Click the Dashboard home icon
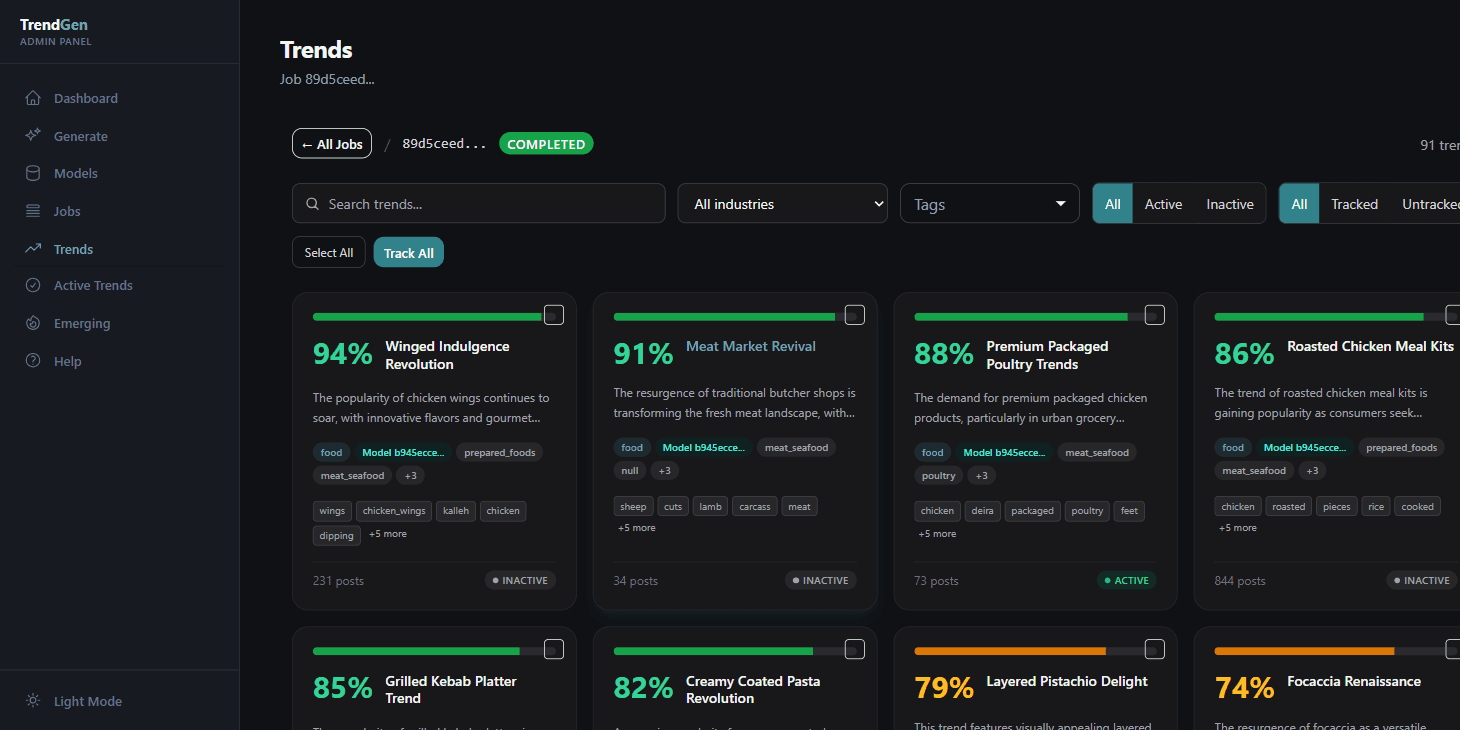This screenshot has width=1460, height=730. [33, 98]
